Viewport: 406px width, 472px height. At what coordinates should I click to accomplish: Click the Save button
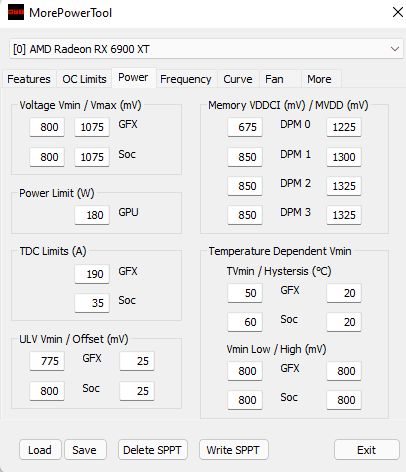85,450
